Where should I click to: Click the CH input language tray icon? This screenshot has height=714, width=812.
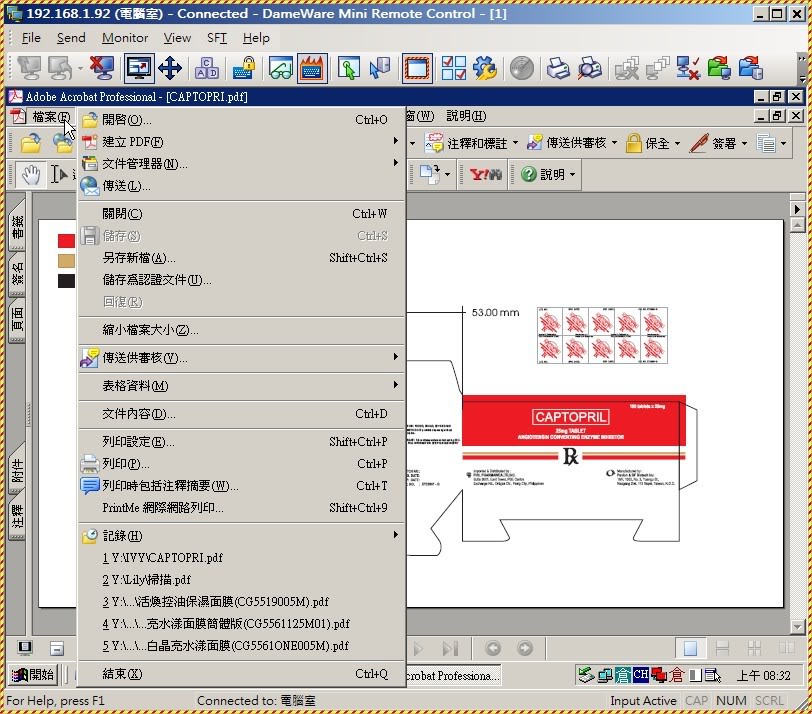click(x=641, y=674)
